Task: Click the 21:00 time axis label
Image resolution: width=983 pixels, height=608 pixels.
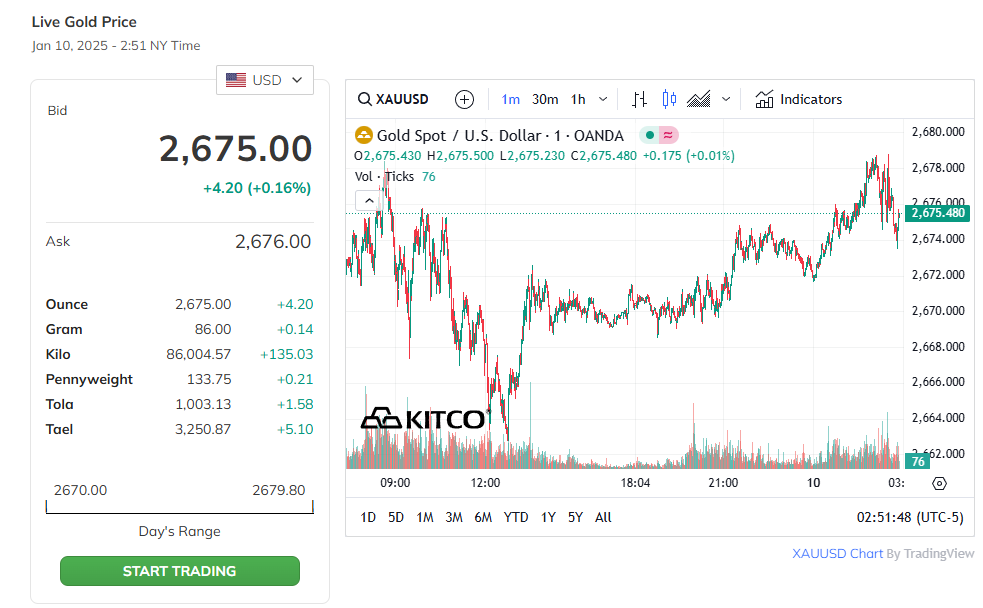Action: click(x=723, y=483)
